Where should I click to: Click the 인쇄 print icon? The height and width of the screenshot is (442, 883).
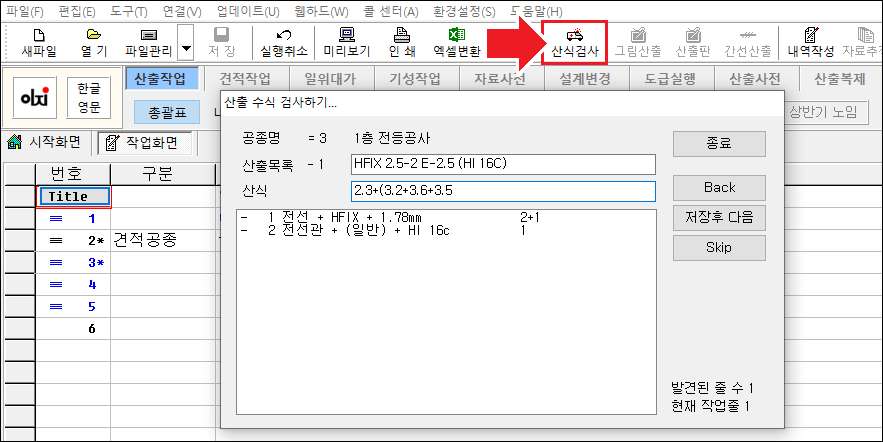tap(402, 43)
